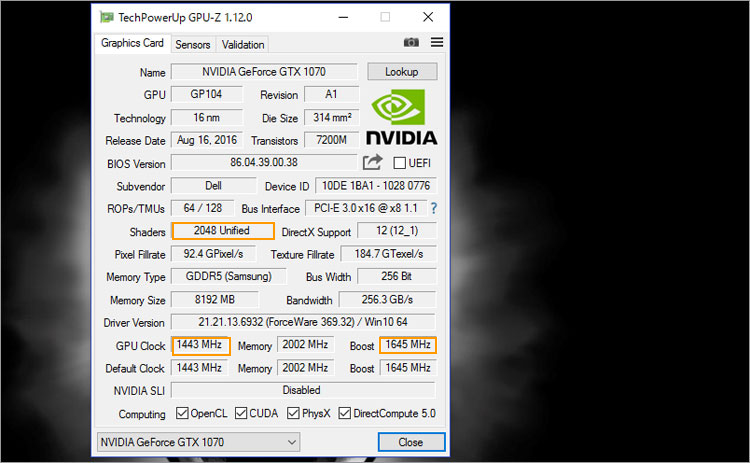This screenshot has width=750, height=463.
Task: Click the Release Date field
Action: click(x=207, y=140)
